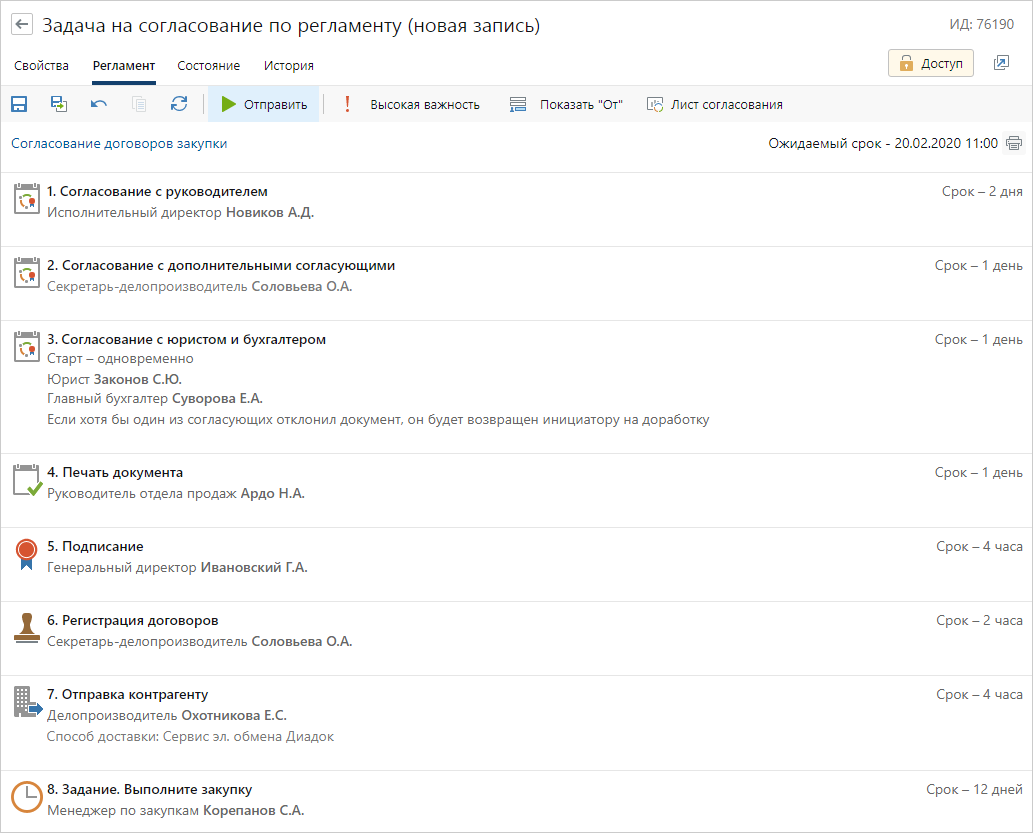Click the Согласование договоров закупки link
The height and width of the screenshot is (833, 1033).
(x=119, y=143)
